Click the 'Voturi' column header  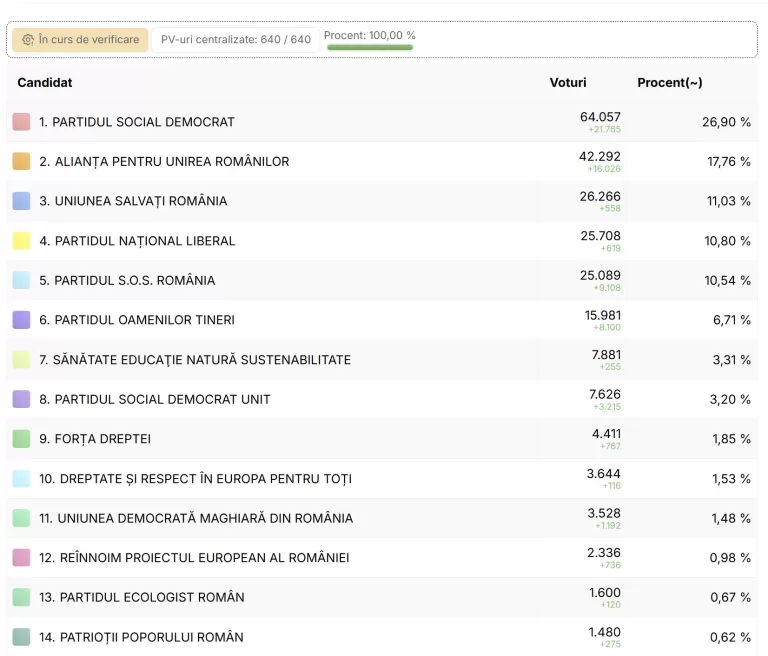(568, 82)
